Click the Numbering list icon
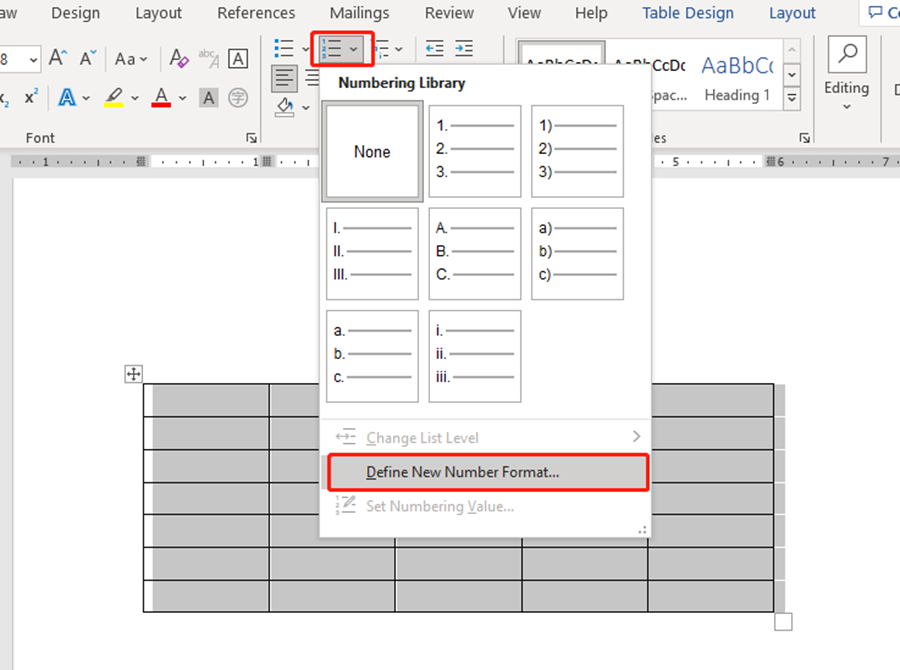Viewport: 900px width, 670px height. click(x=331, y=49)
